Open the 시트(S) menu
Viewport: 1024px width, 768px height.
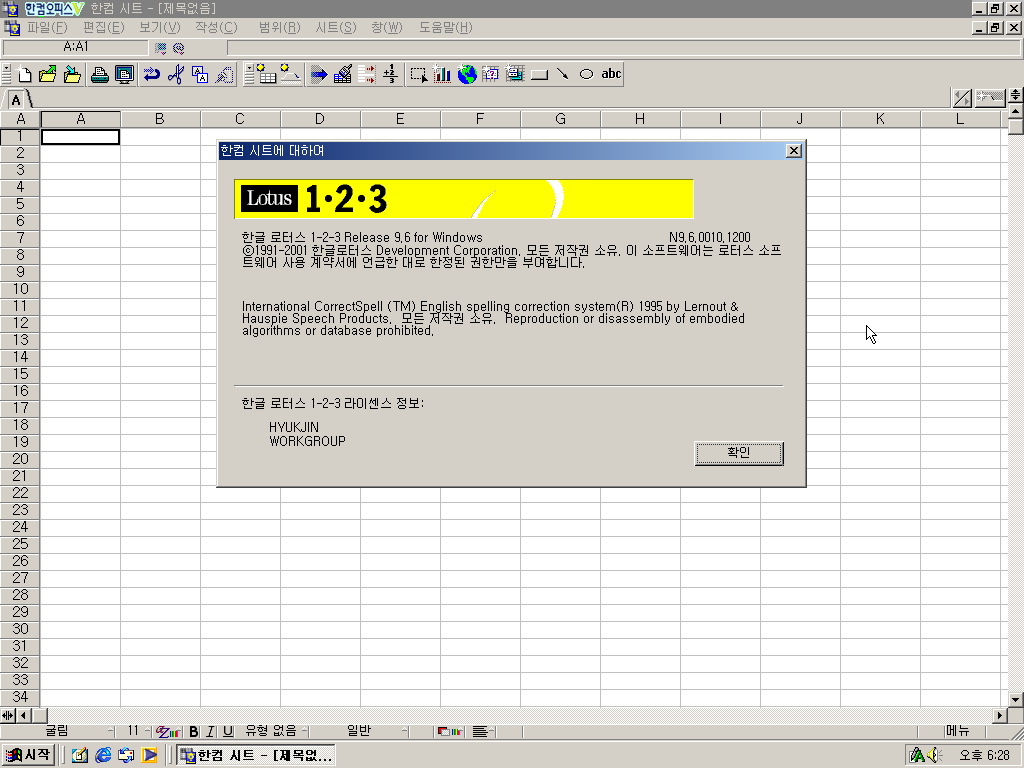click(x=336, y=27)
